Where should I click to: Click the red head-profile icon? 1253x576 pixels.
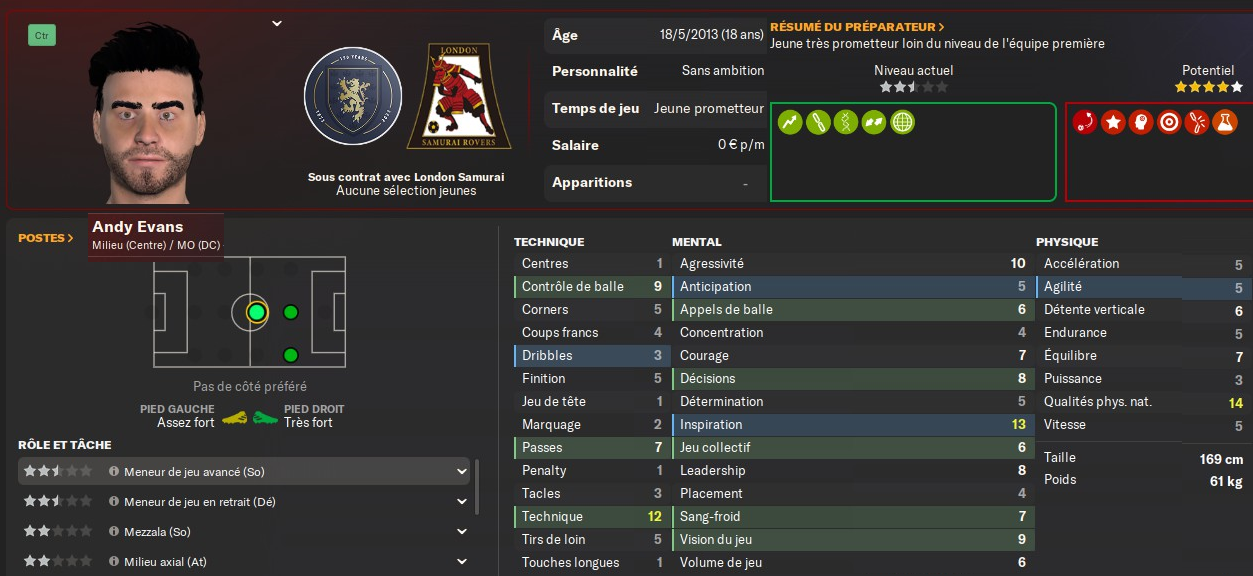tap(1140, 123)
